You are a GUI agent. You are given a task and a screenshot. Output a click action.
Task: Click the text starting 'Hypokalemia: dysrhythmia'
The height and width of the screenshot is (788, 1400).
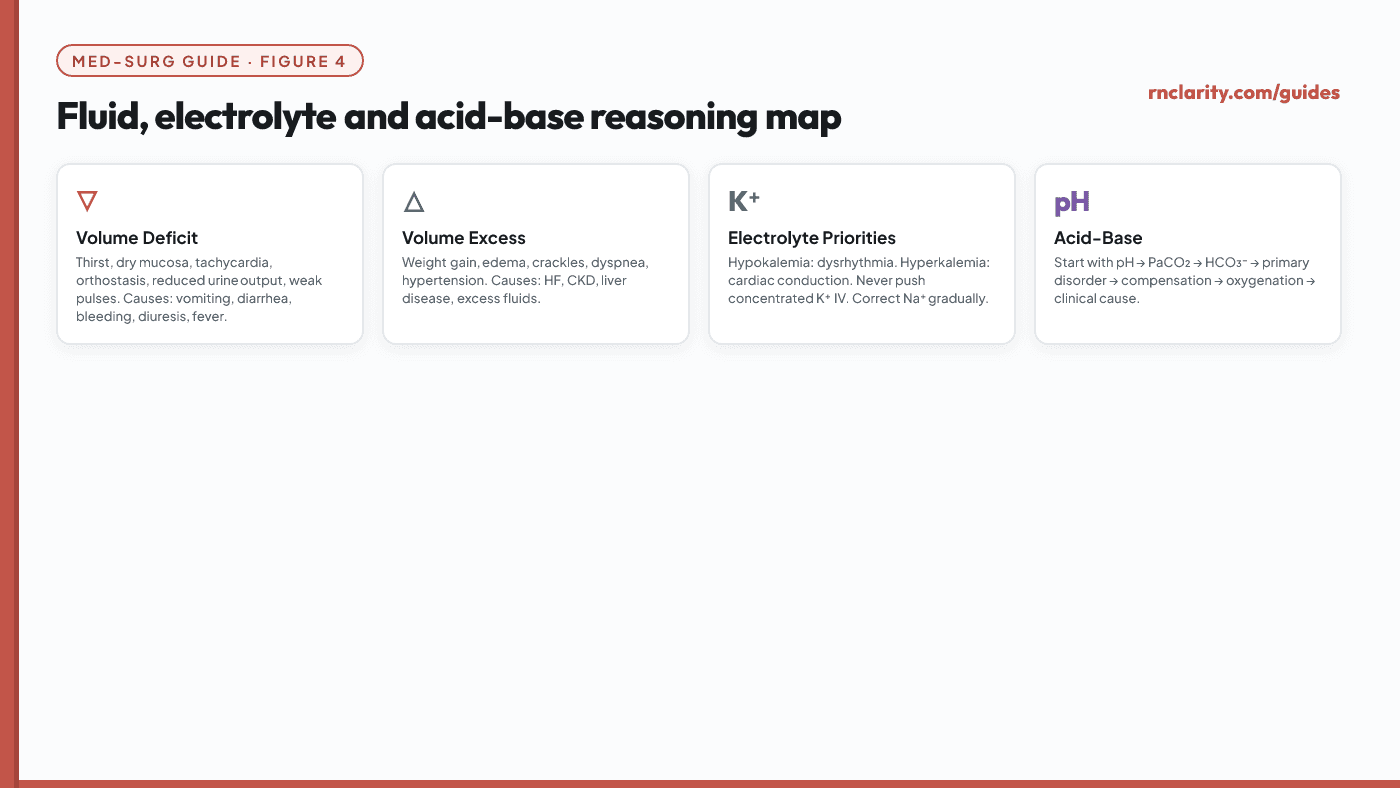(x=858, y=281)
